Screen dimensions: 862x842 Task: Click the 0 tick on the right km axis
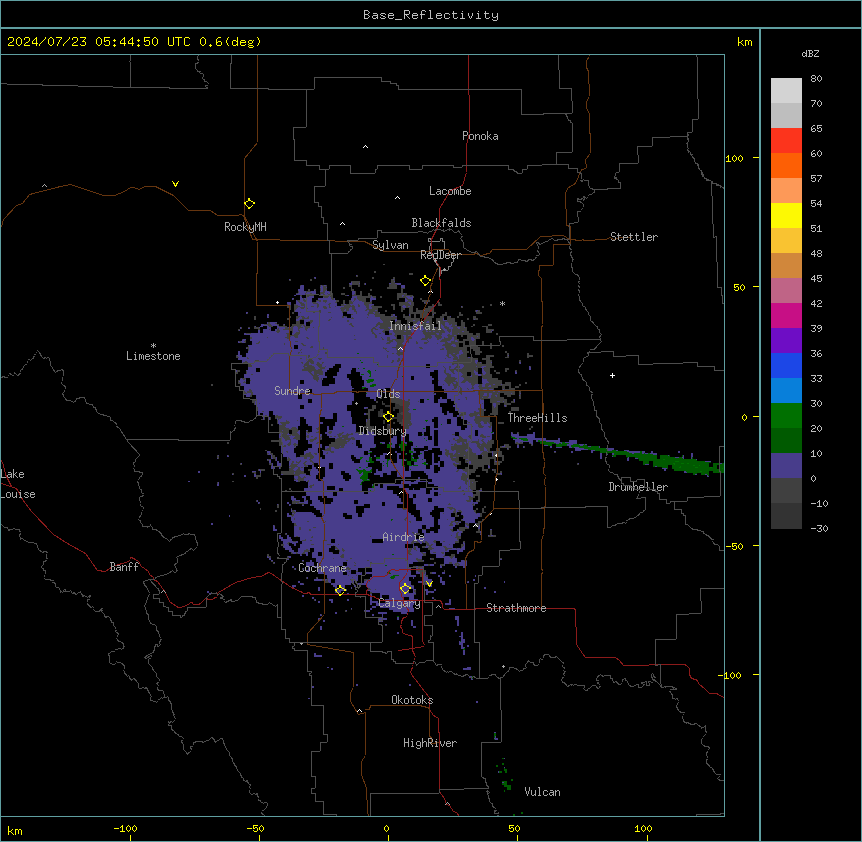[x=744, y=417]
